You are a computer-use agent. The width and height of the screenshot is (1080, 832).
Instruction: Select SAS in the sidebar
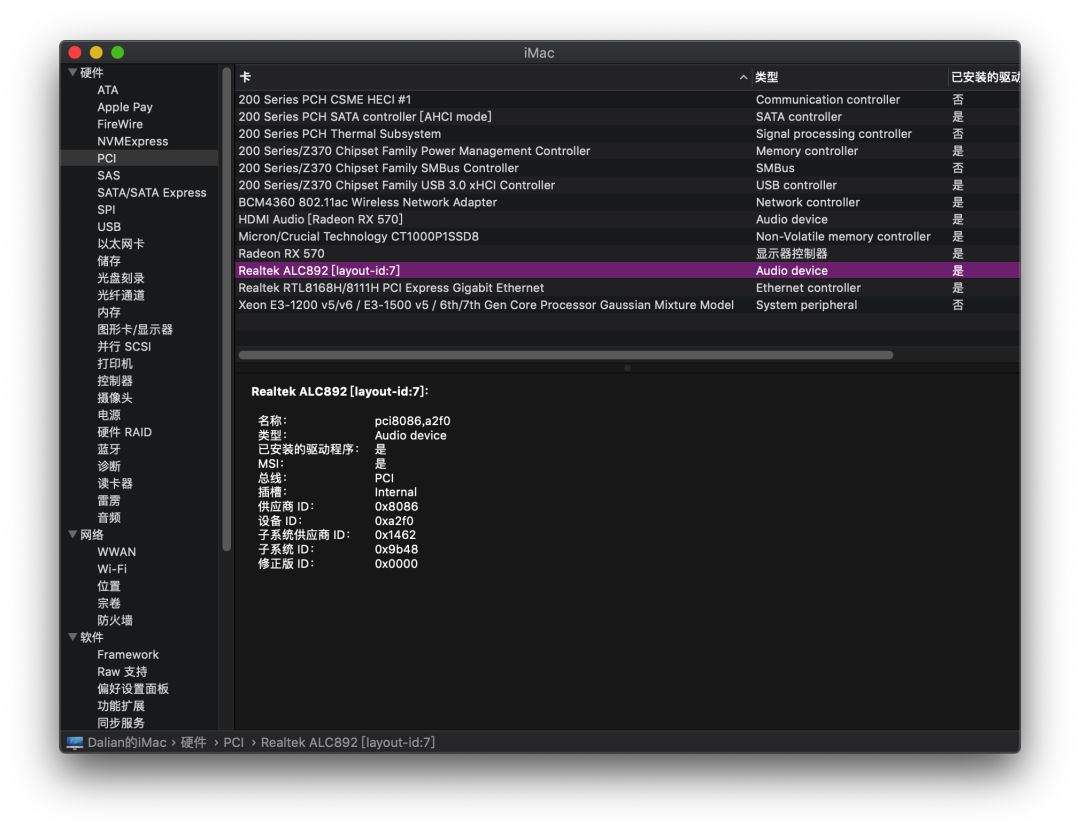[108, 176]
